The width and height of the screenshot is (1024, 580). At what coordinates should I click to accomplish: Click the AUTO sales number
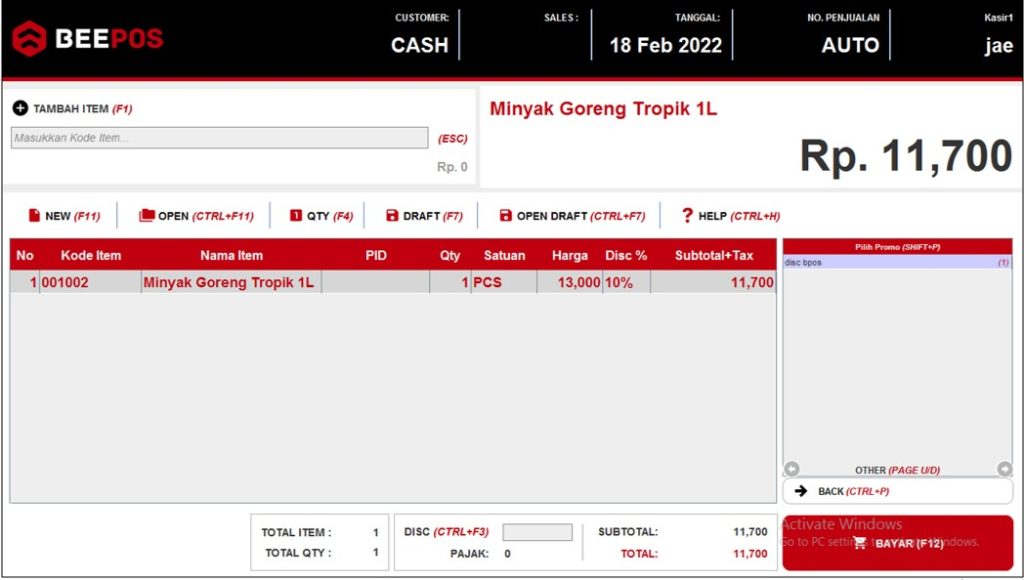(850, 45)
